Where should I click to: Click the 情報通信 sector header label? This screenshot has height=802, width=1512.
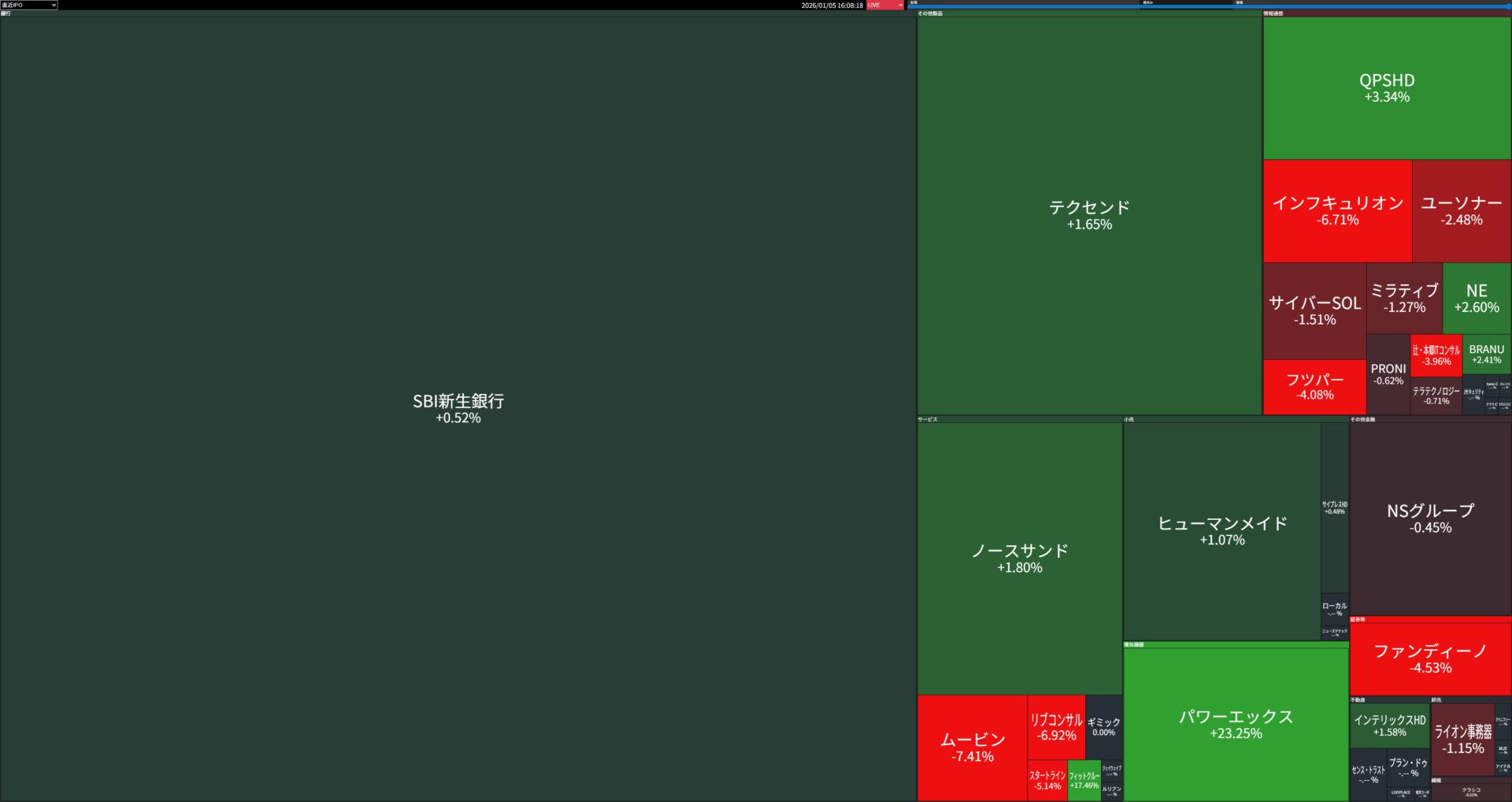point(1273,13)
